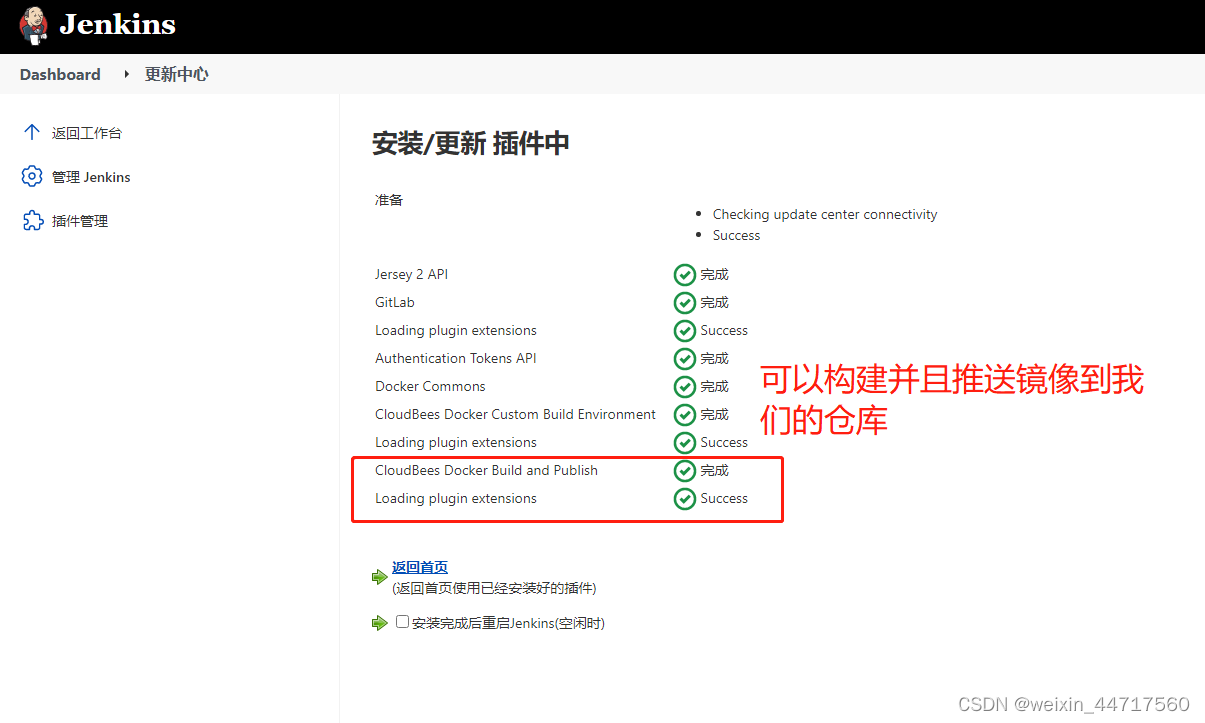Click check icon for CloudBees Docker Custom Build Environment
This screenshot has height=723, width=1205.
click(x=685, y=414)
